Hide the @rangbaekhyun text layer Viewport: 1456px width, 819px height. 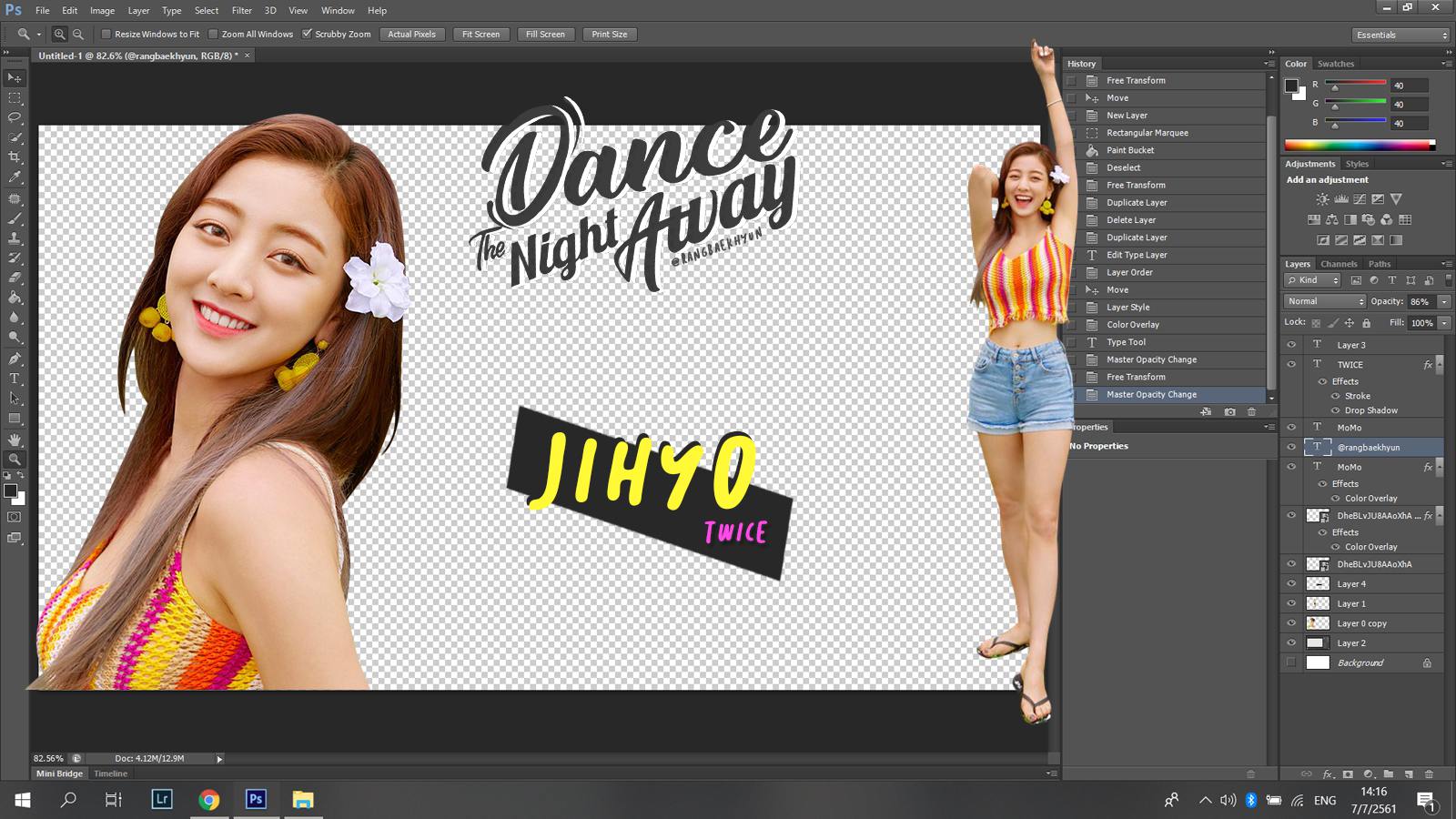click(1291, 447)
